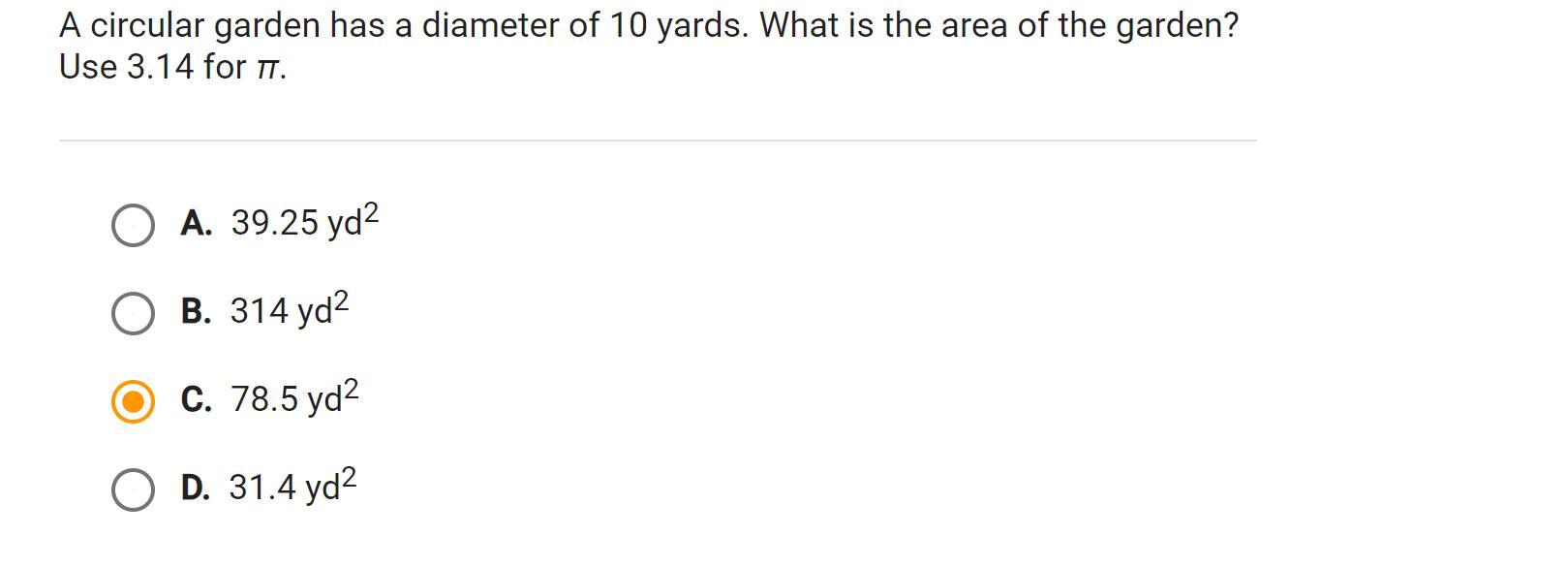Click the answer text 78.5 yd²
This screenshot has height=568, width=1568.
(x=294, y=397)
